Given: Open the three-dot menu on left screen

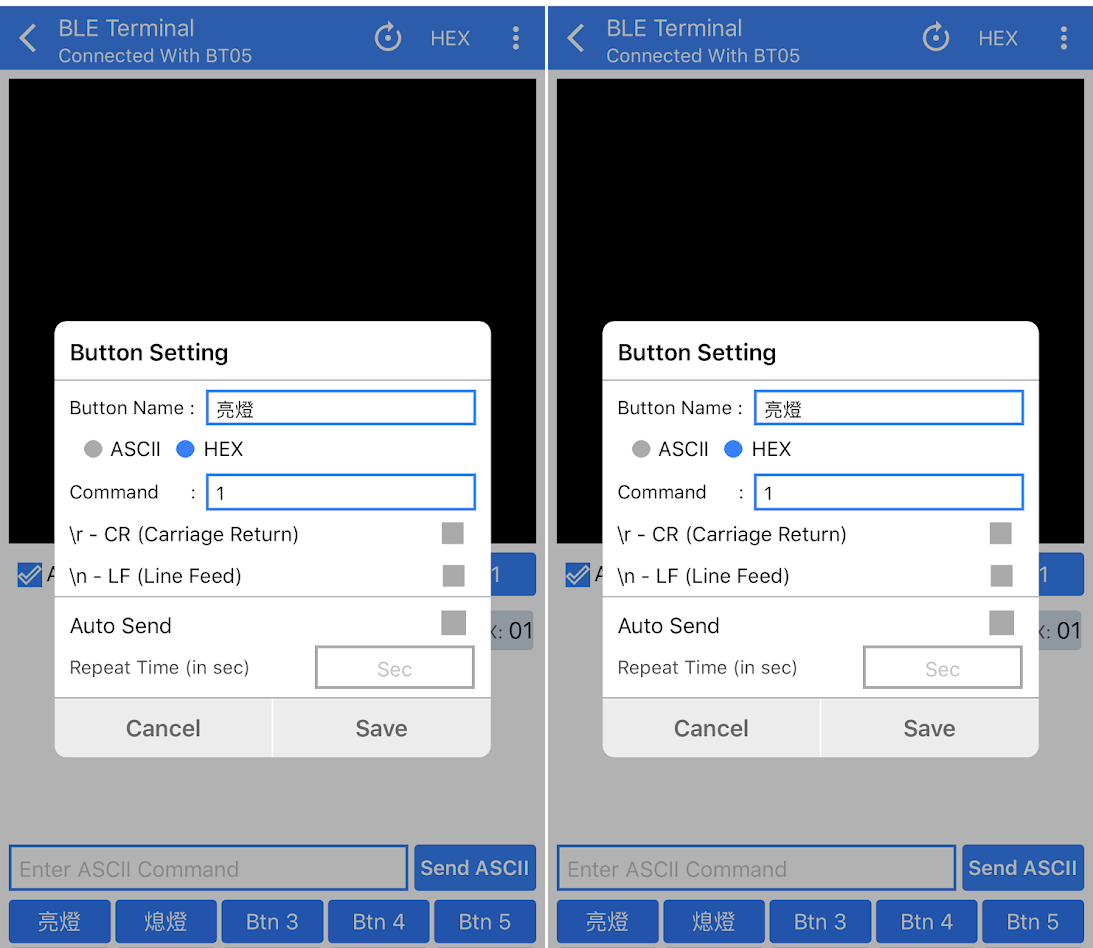Looking at the screenshot, I should point(516,38).
